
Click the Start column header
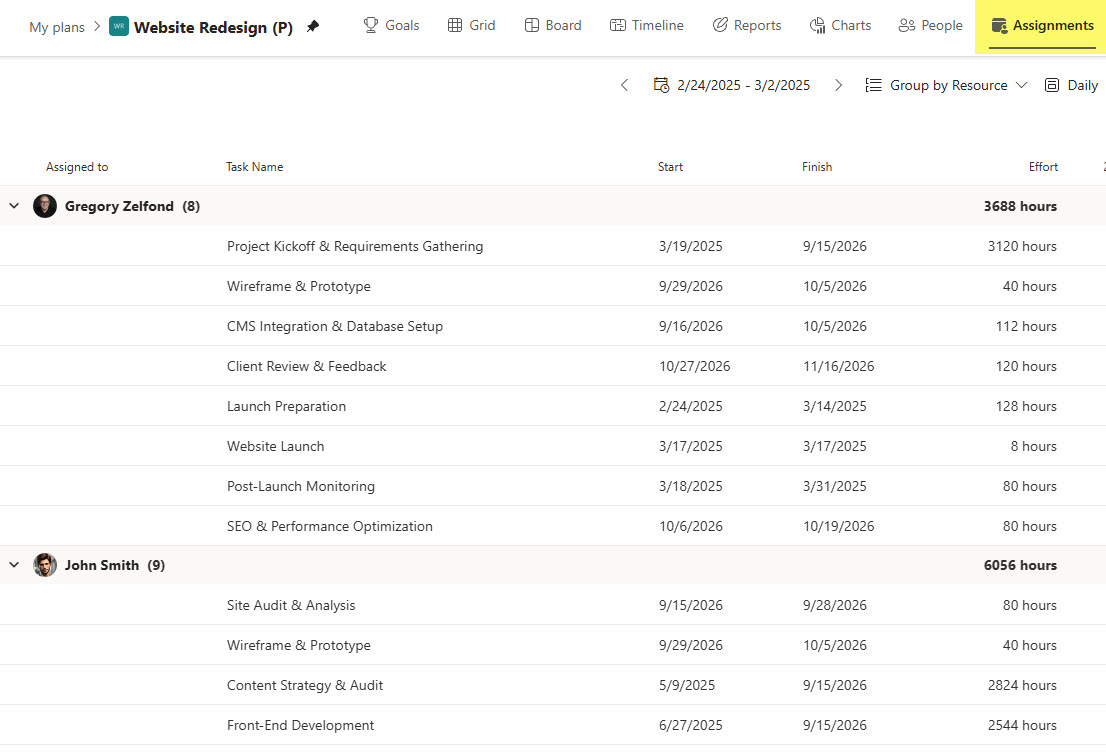(670, 167)
